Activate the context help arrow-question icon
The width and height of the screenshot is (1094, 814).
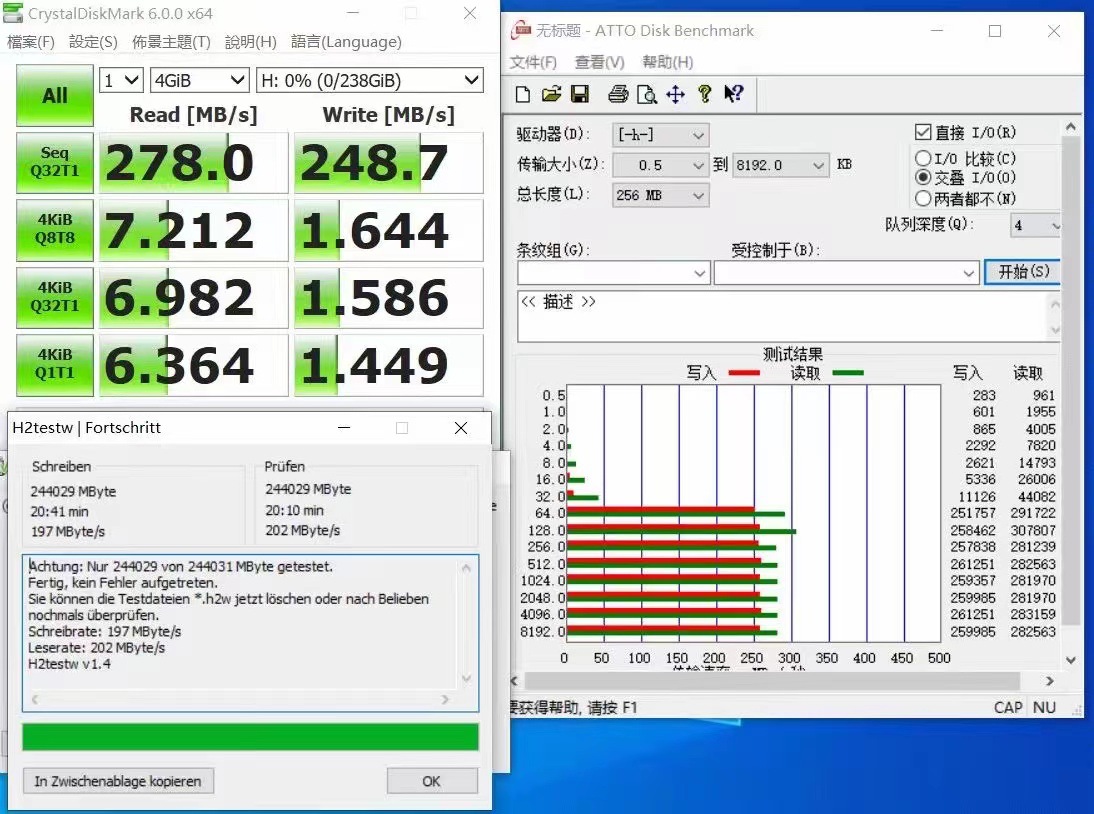tap(734, 94)
